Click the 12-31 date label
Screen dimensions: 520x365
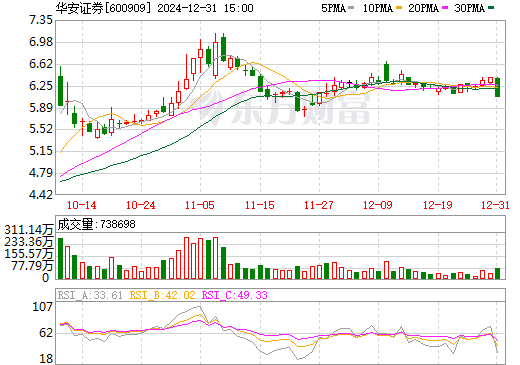[496, 205]
